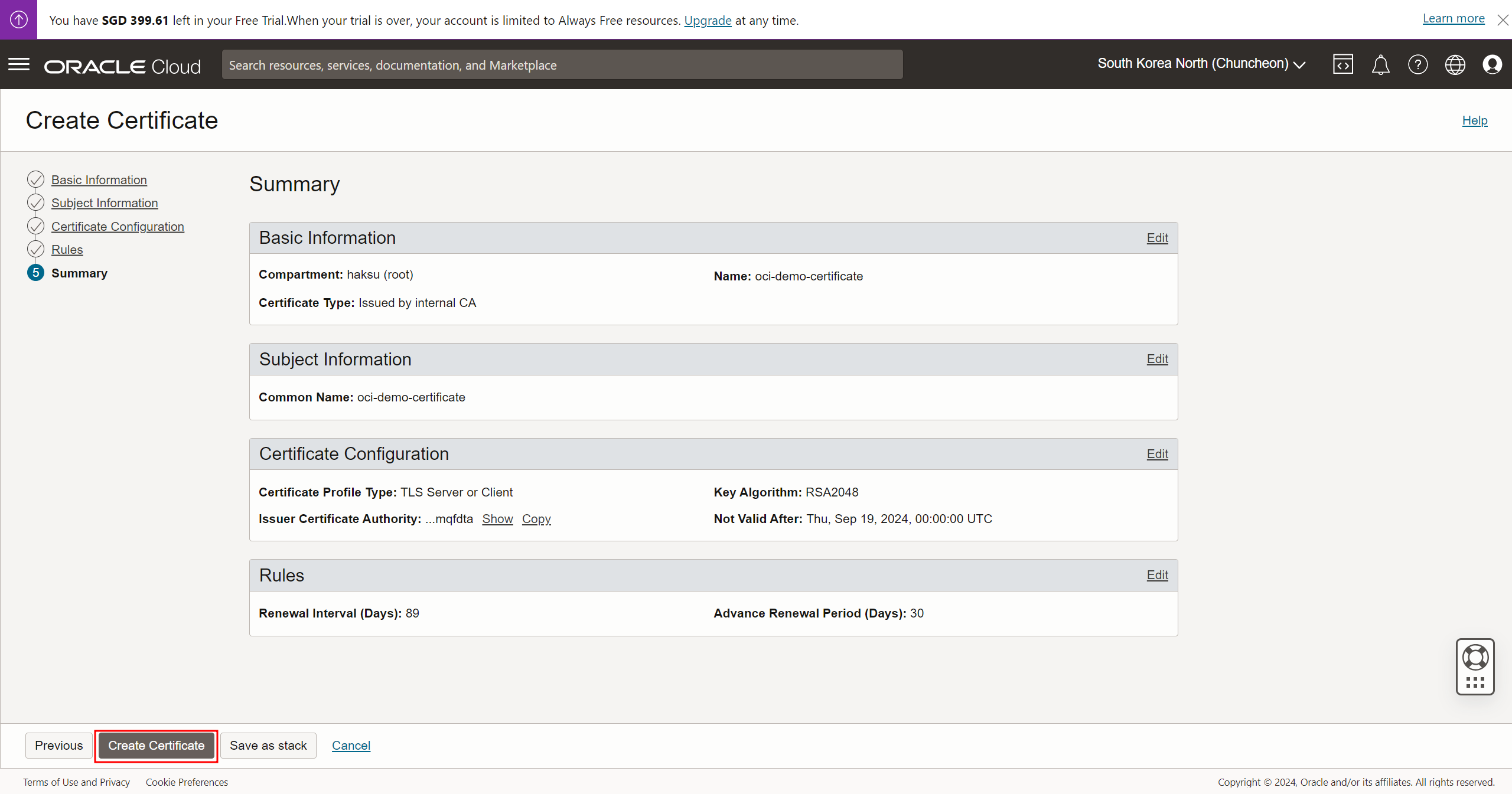Image resolution: width=1512 pixels, height=794 pixels.
Task: Click the Oracle Cloud search field
Action: tap(562, 65)
